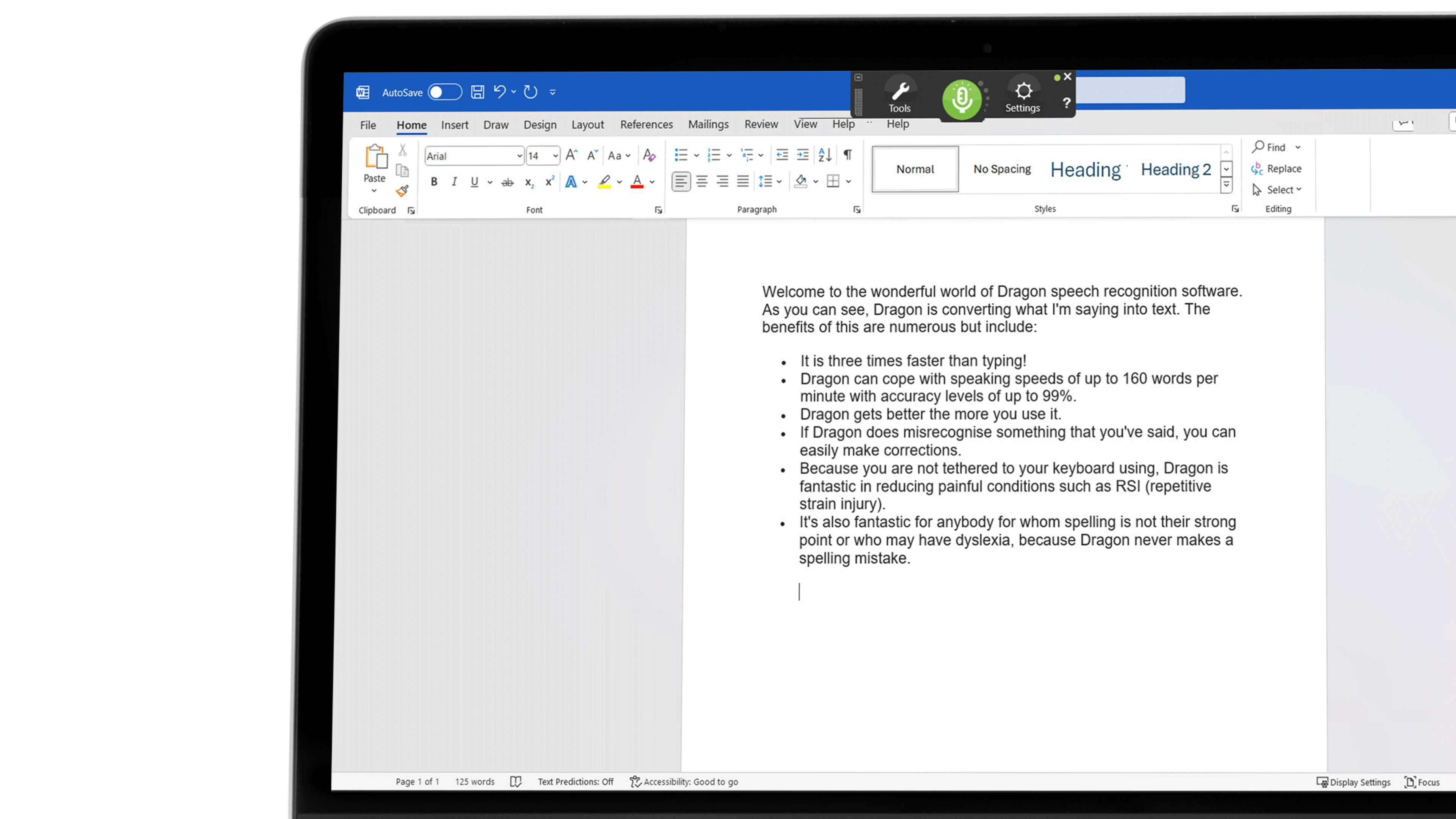Apply strikethrough formatting
The image size is (1456, 819).
508,182
